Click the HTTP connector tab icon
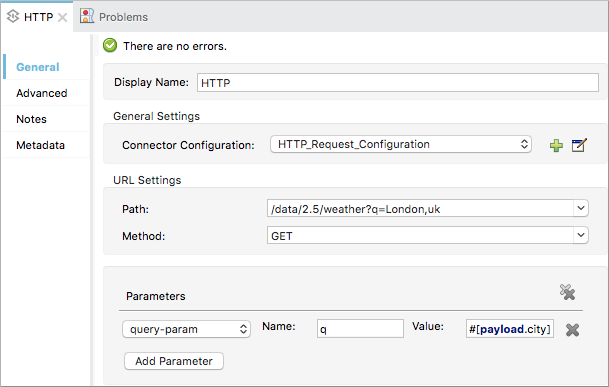 point(13,16)
